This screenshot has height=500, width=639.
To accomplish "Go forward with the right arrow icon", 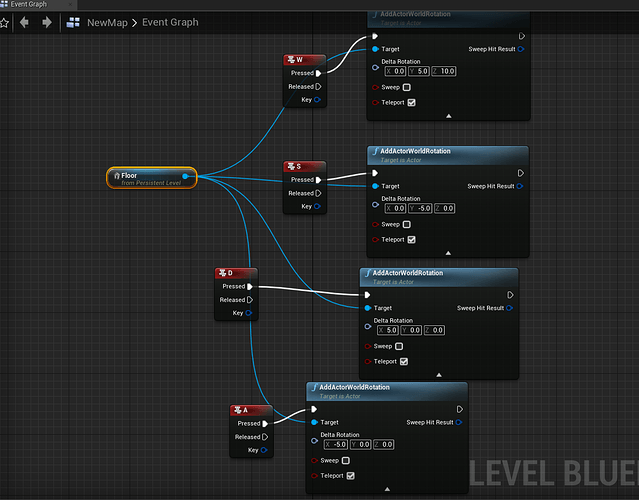I will [46, 22].
